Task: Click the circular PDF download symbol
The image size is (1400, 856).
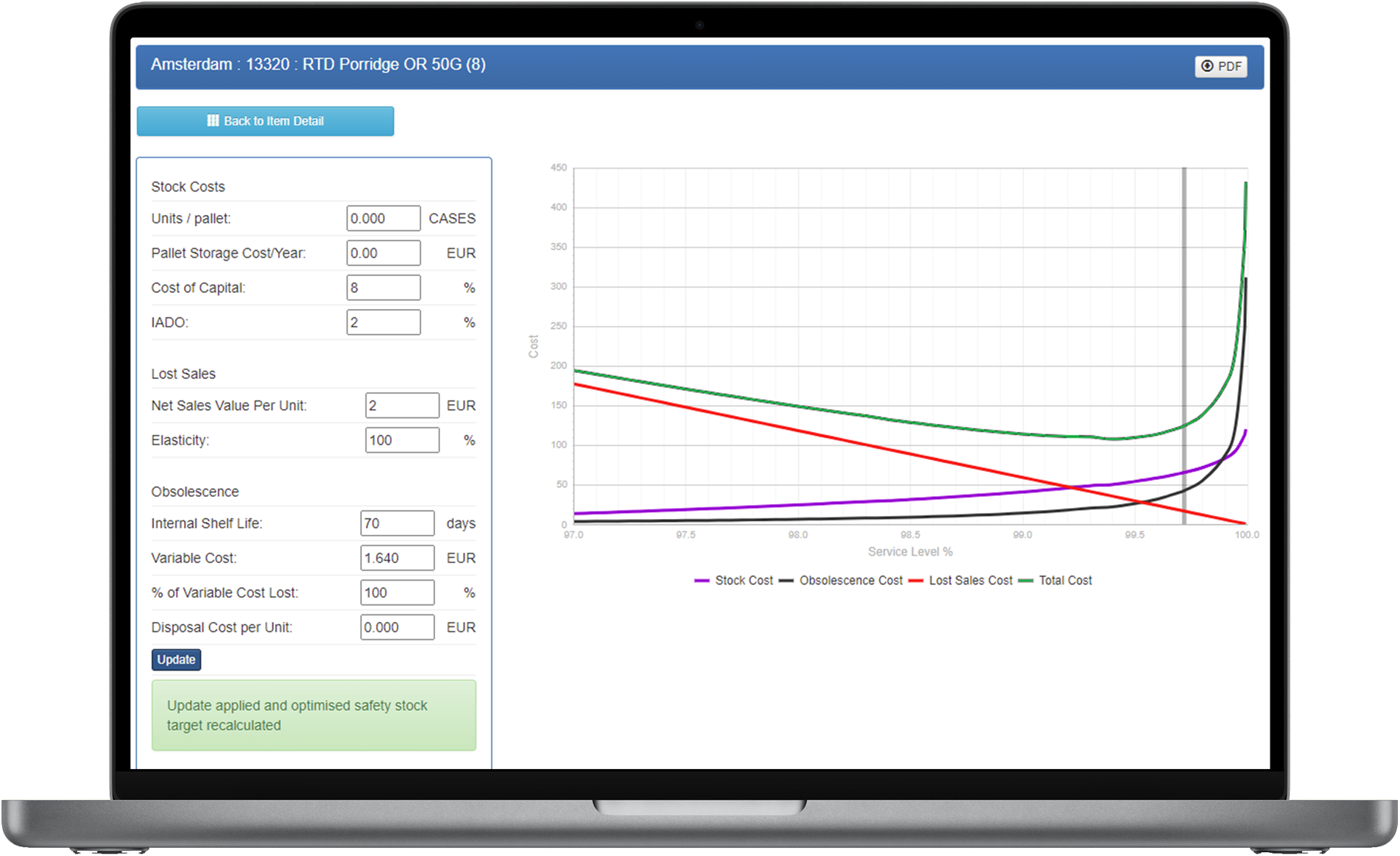Action: click(x=1206, y=66)
